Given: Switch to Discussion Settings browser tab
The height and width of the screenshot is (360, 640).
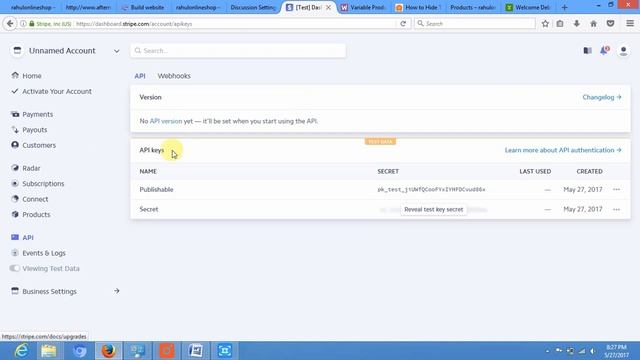Looking at the screenshot, I should pos(252,7).
